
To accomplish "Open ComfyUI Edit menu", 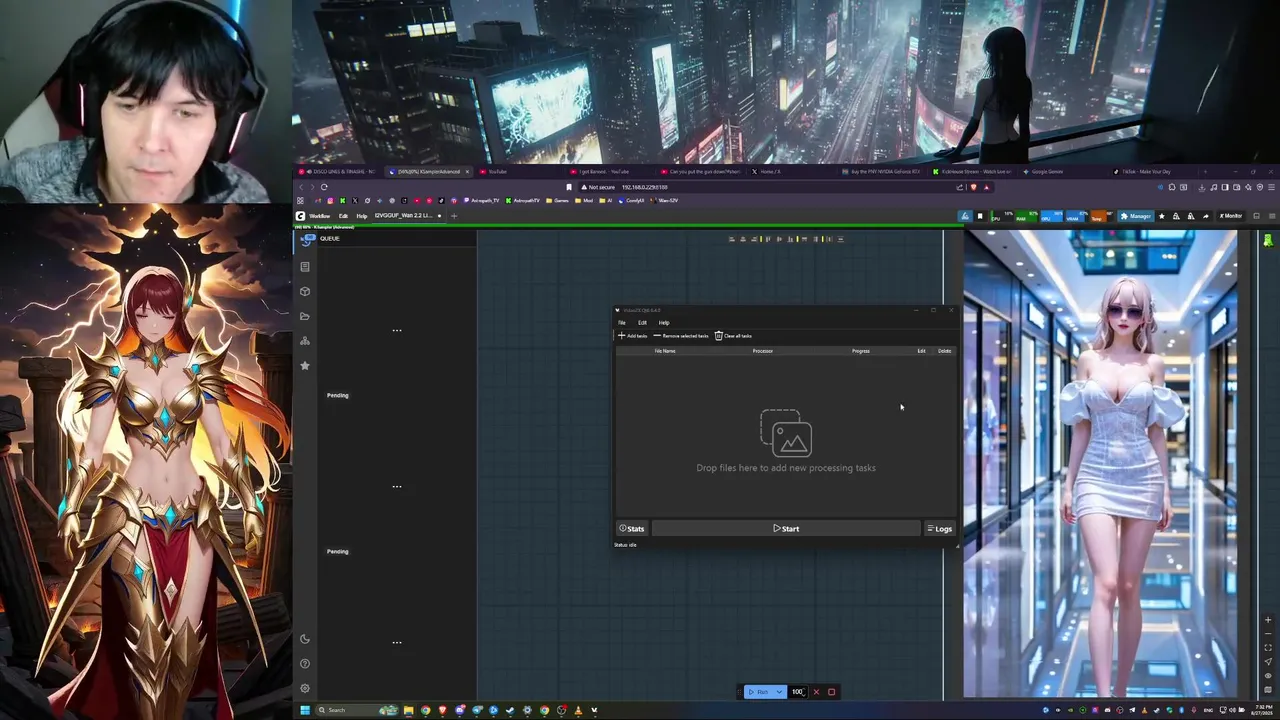I will pos(343,216).
